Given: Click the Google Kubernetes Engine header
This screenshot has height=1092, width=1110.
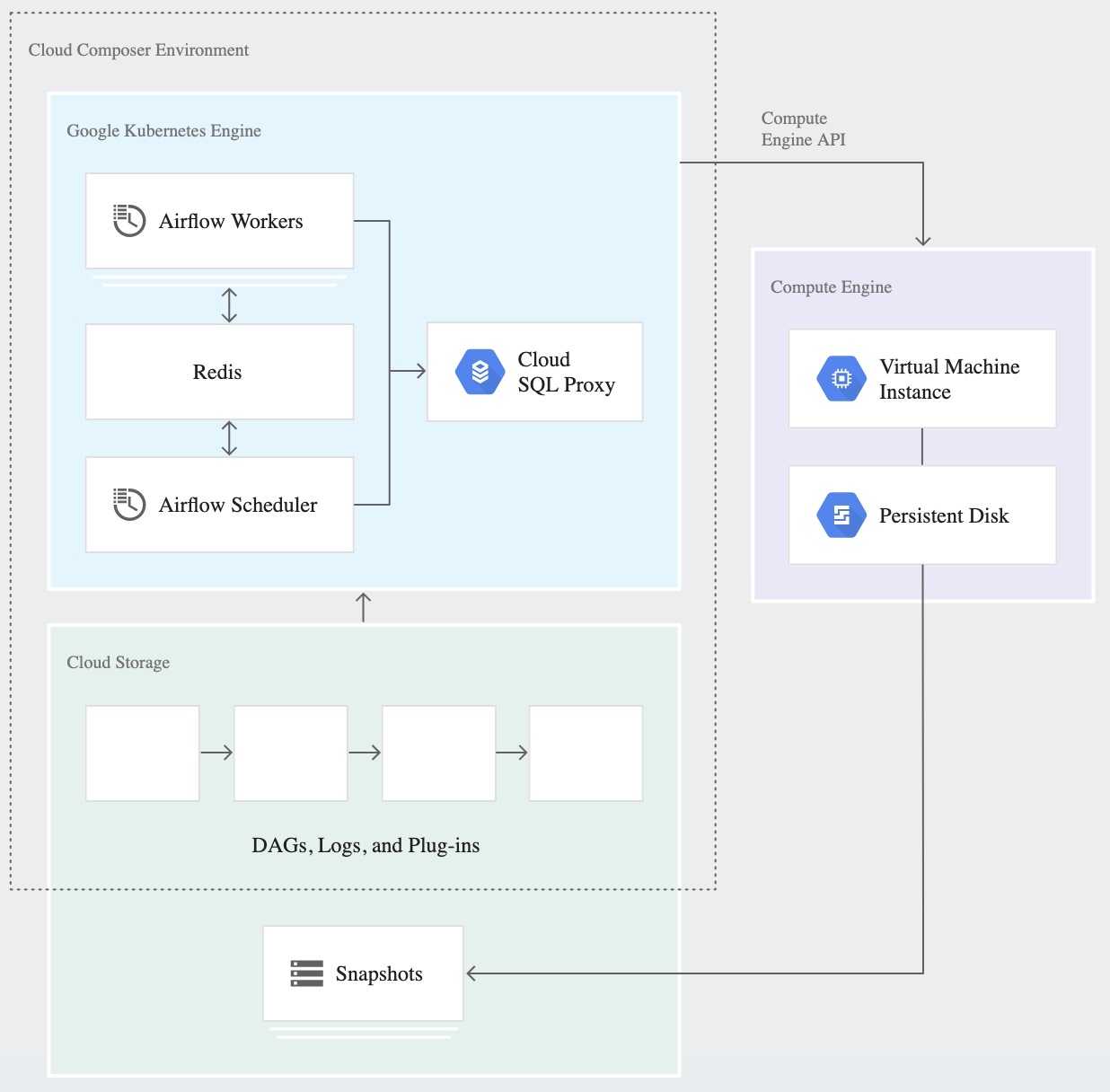Looking at the screenshot, I should [163, 130].
